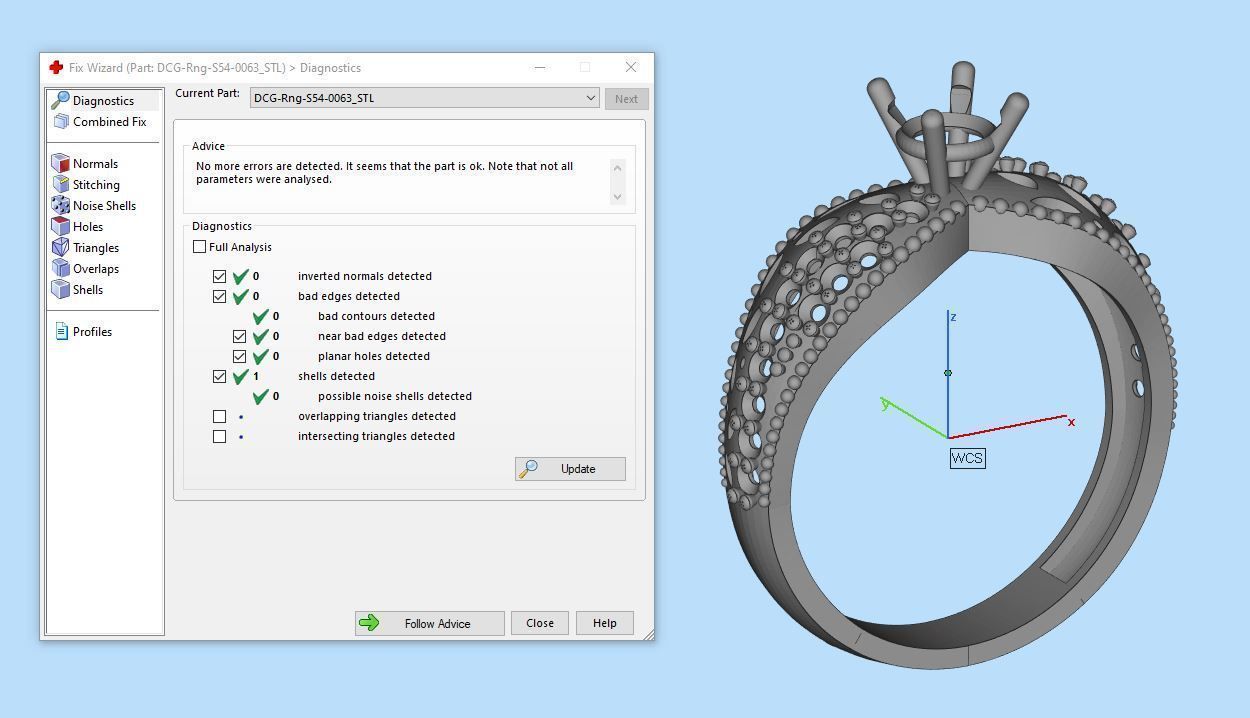Switch to the Shells page
The width and height of the screenshot is (1250, 718).
point(88,289)
